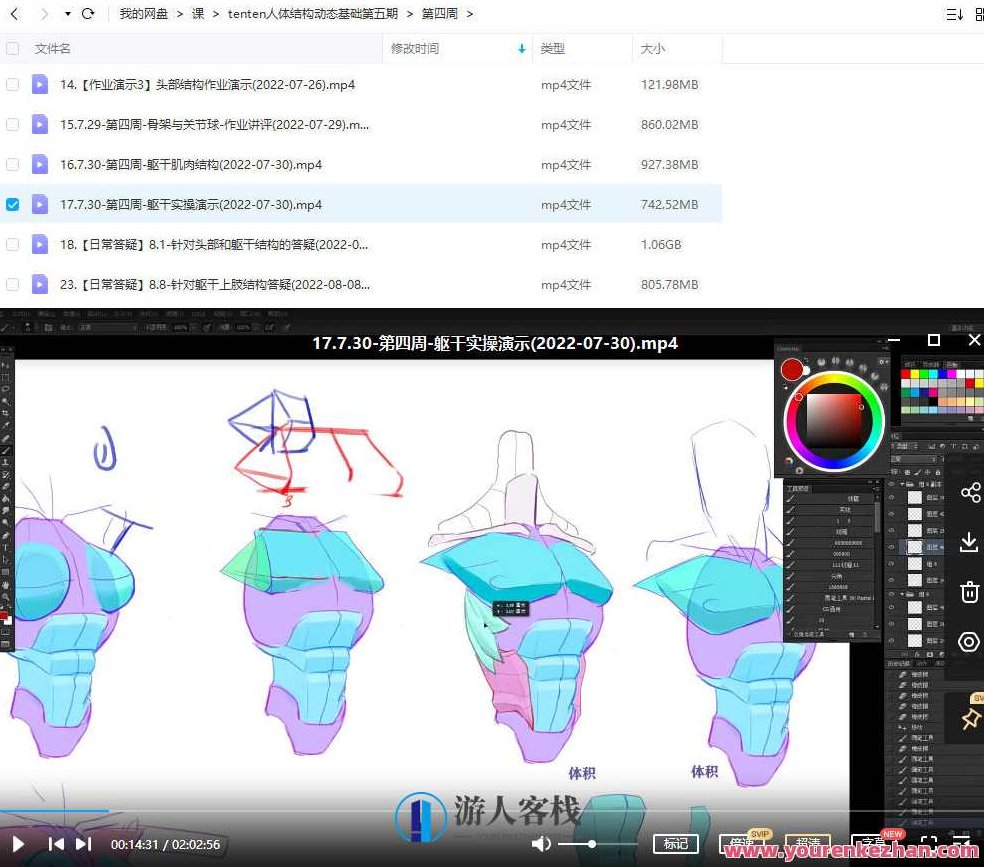Click the download icon on the right sidebar
This screenshot has height=867, width=984.
point(969,542)
